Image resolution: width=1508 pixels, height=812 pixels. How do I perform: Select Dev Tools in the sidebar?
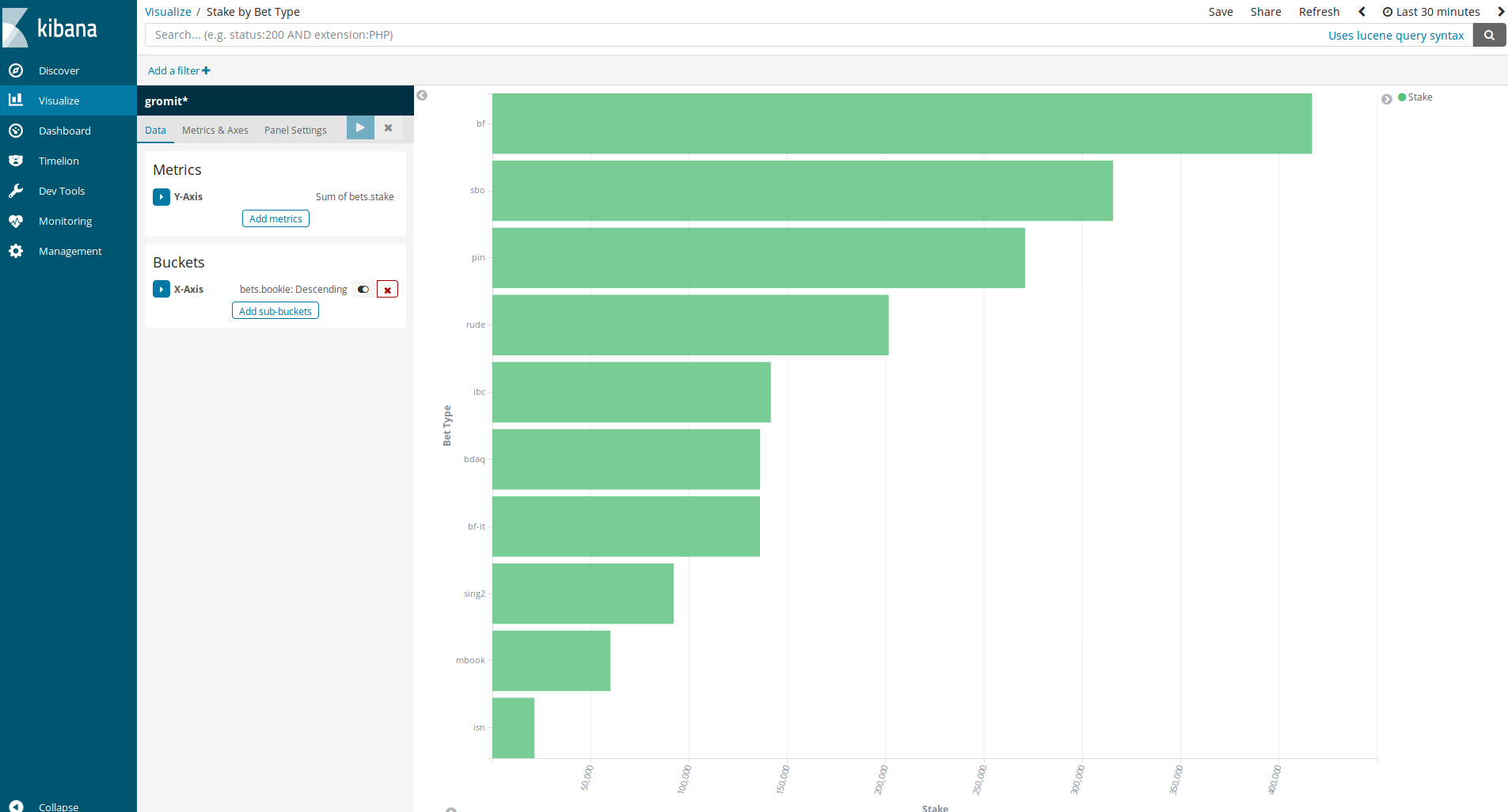[x=62, y=191]
